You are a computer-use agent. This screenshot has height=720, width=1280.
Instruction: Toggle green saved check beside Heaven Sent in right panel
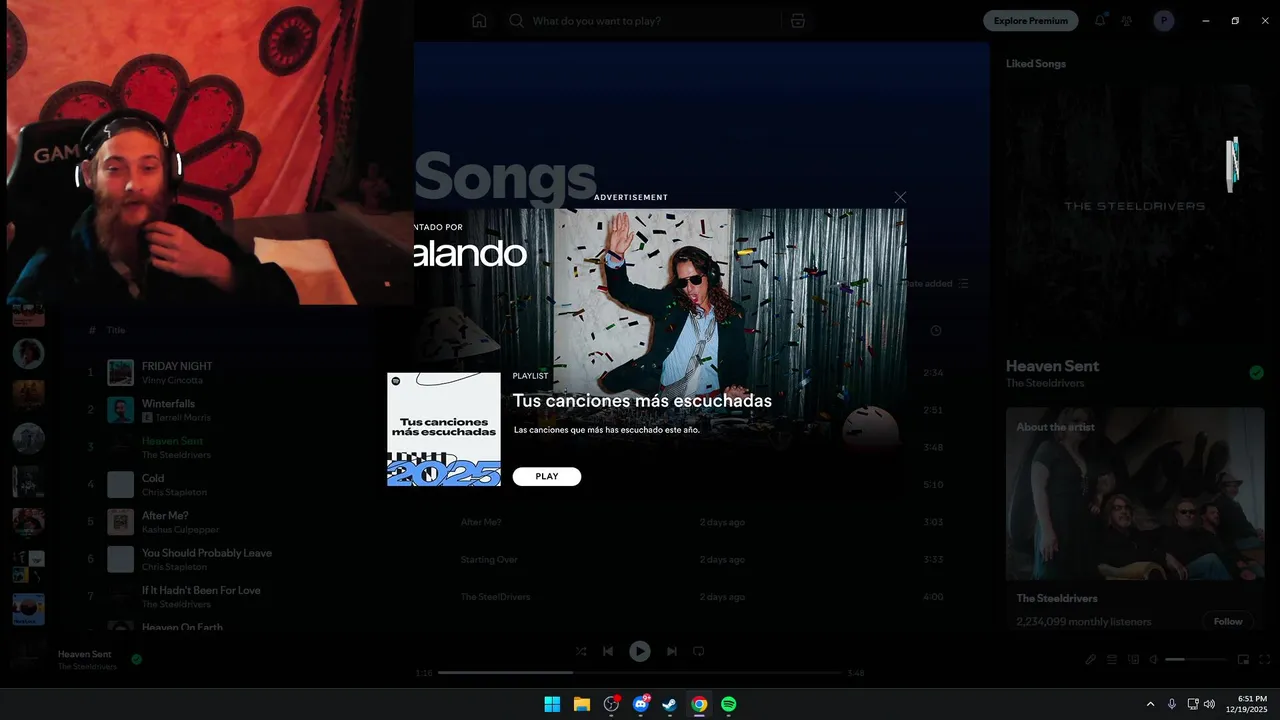[1256, 373]
